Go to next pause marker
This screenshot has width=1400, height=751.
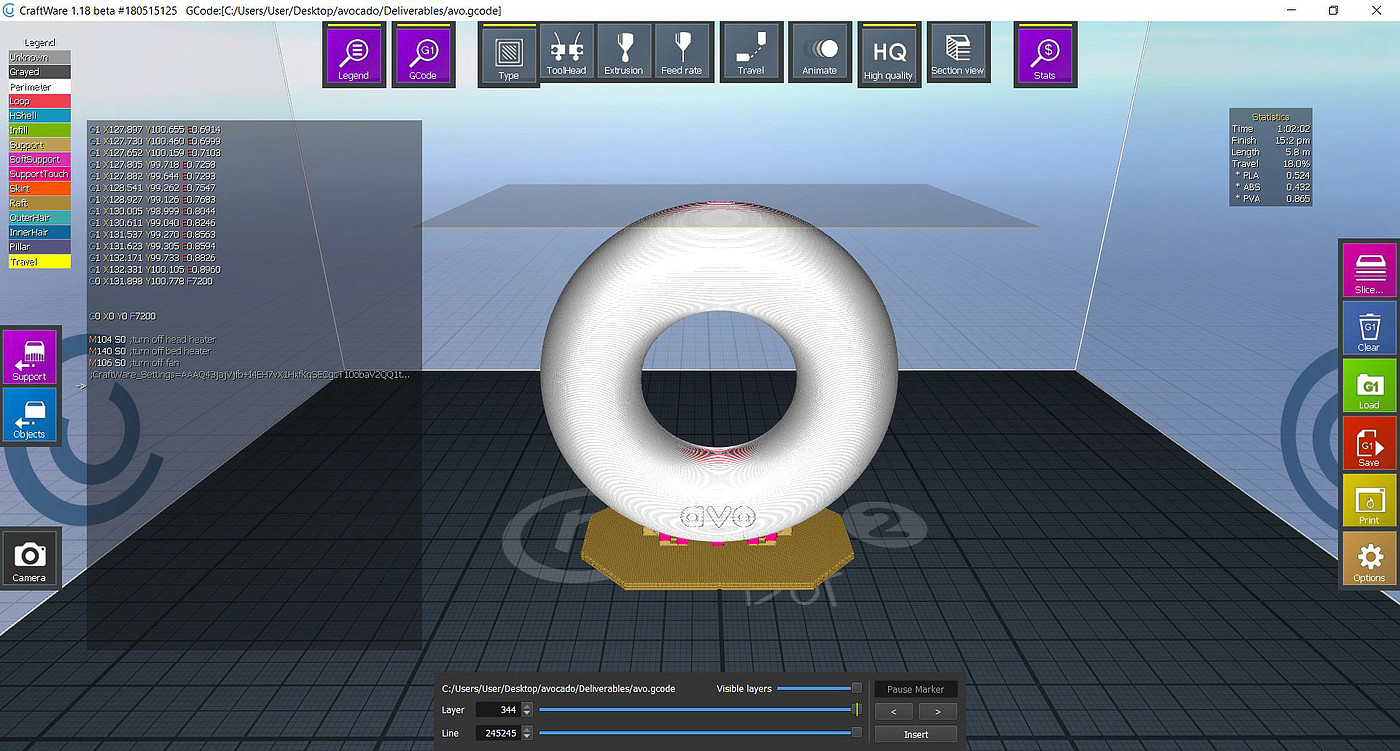[937, 712]
